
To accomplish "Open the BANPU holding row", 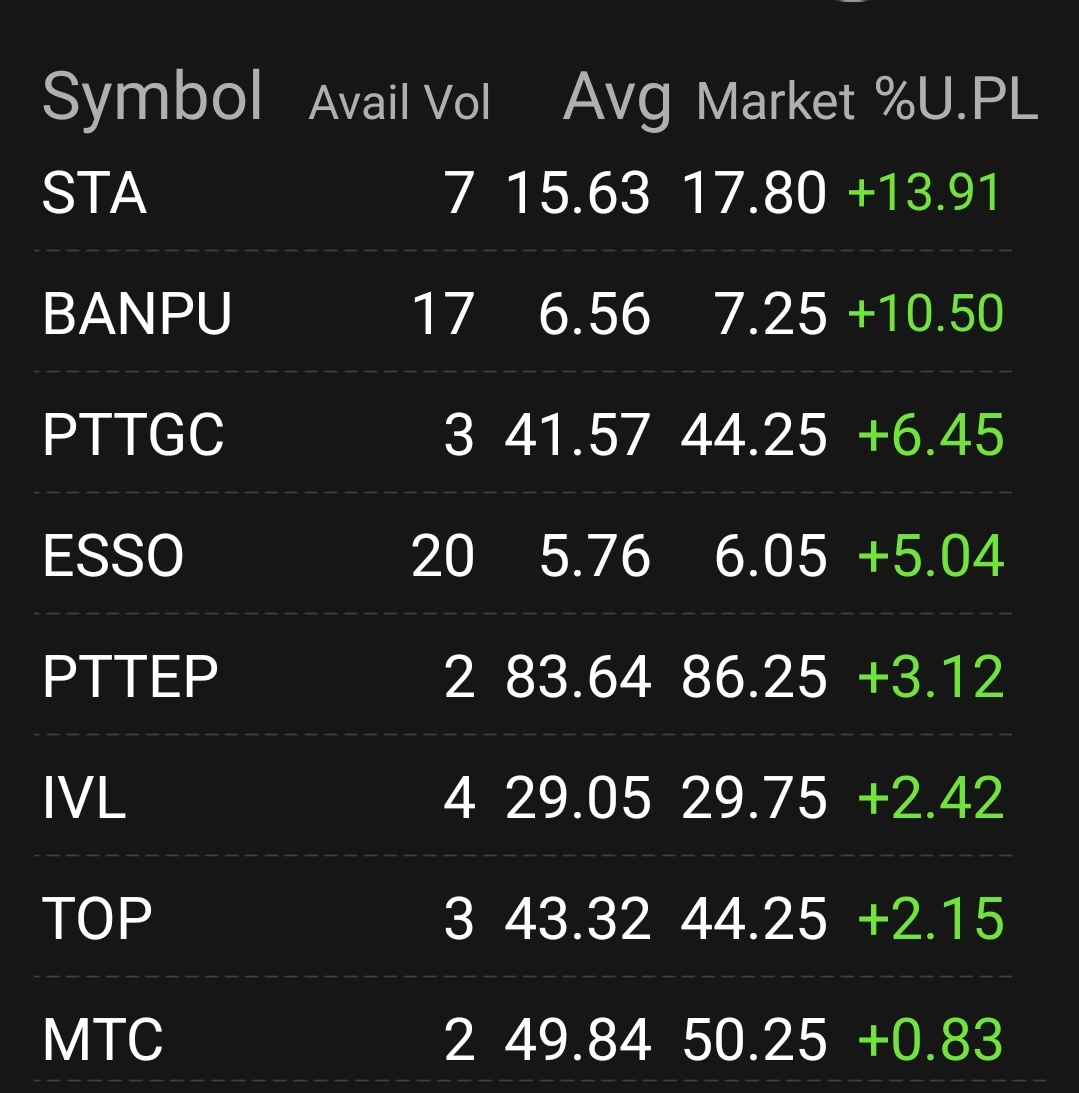I will tap(137, 314).
